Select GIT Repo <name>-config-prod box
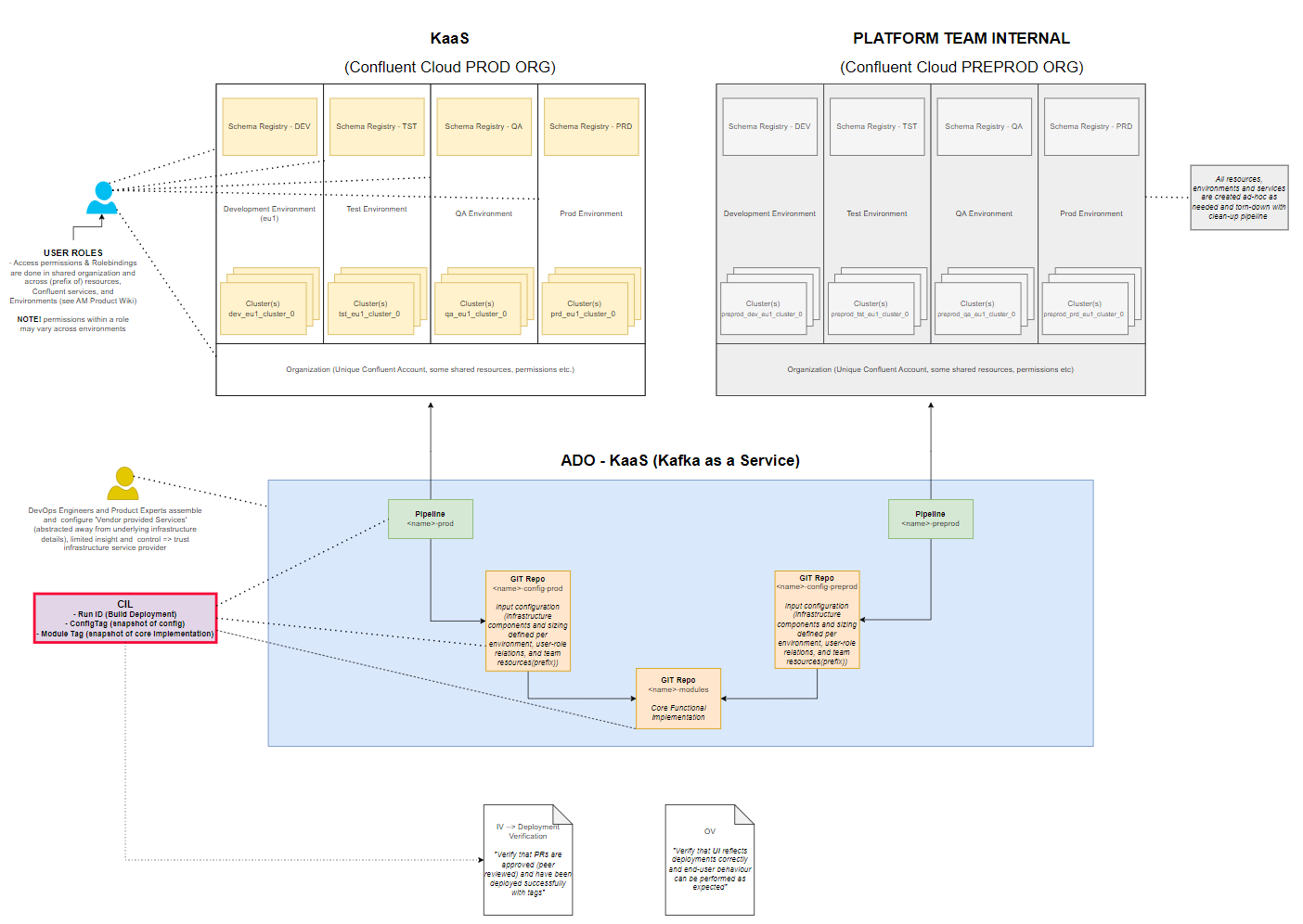The image size is (1303, 924). 528,621
